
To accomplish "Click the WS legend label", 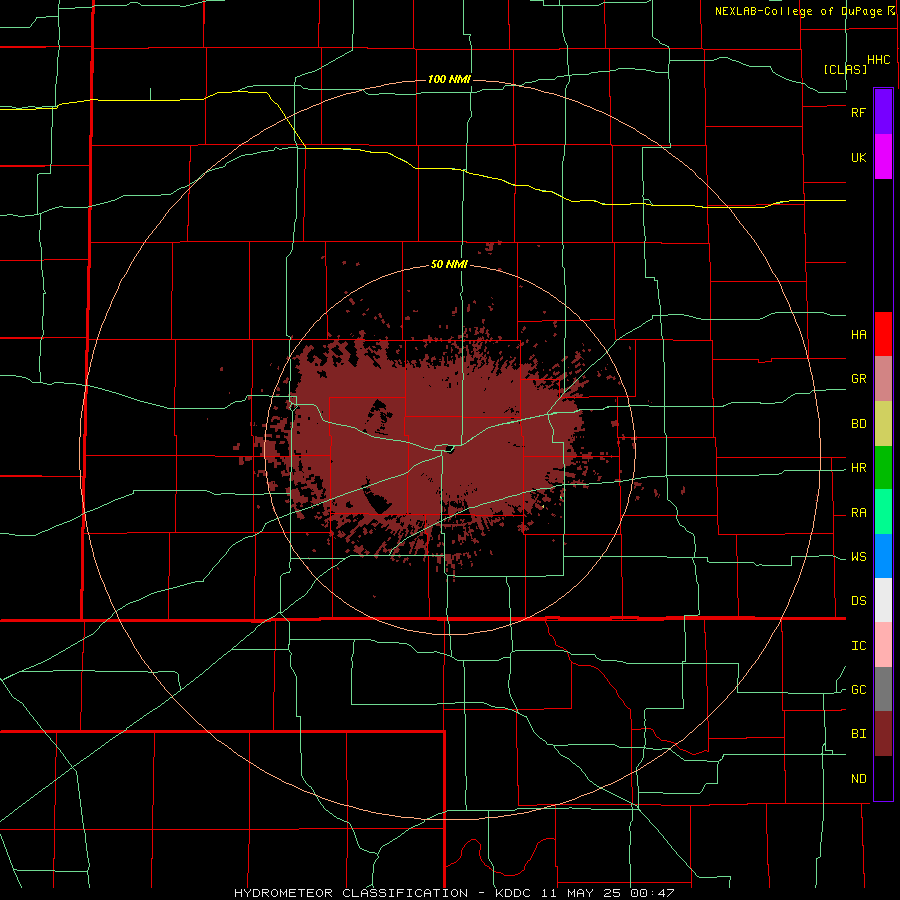I will (x=858, y=557).
